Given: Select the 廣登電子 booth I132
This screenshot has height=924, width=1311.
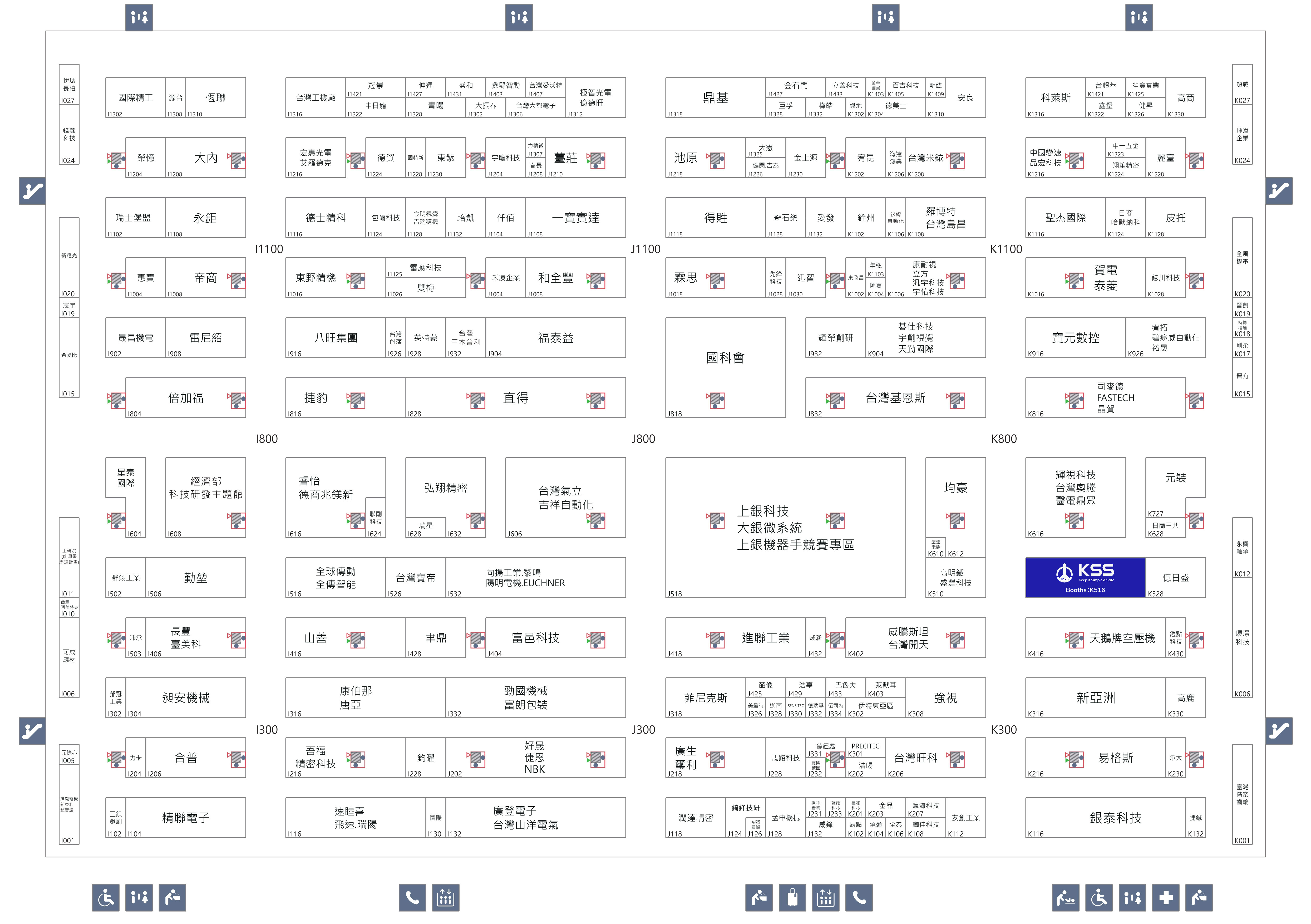Looking at the screenshot, I should pos(536,818).
